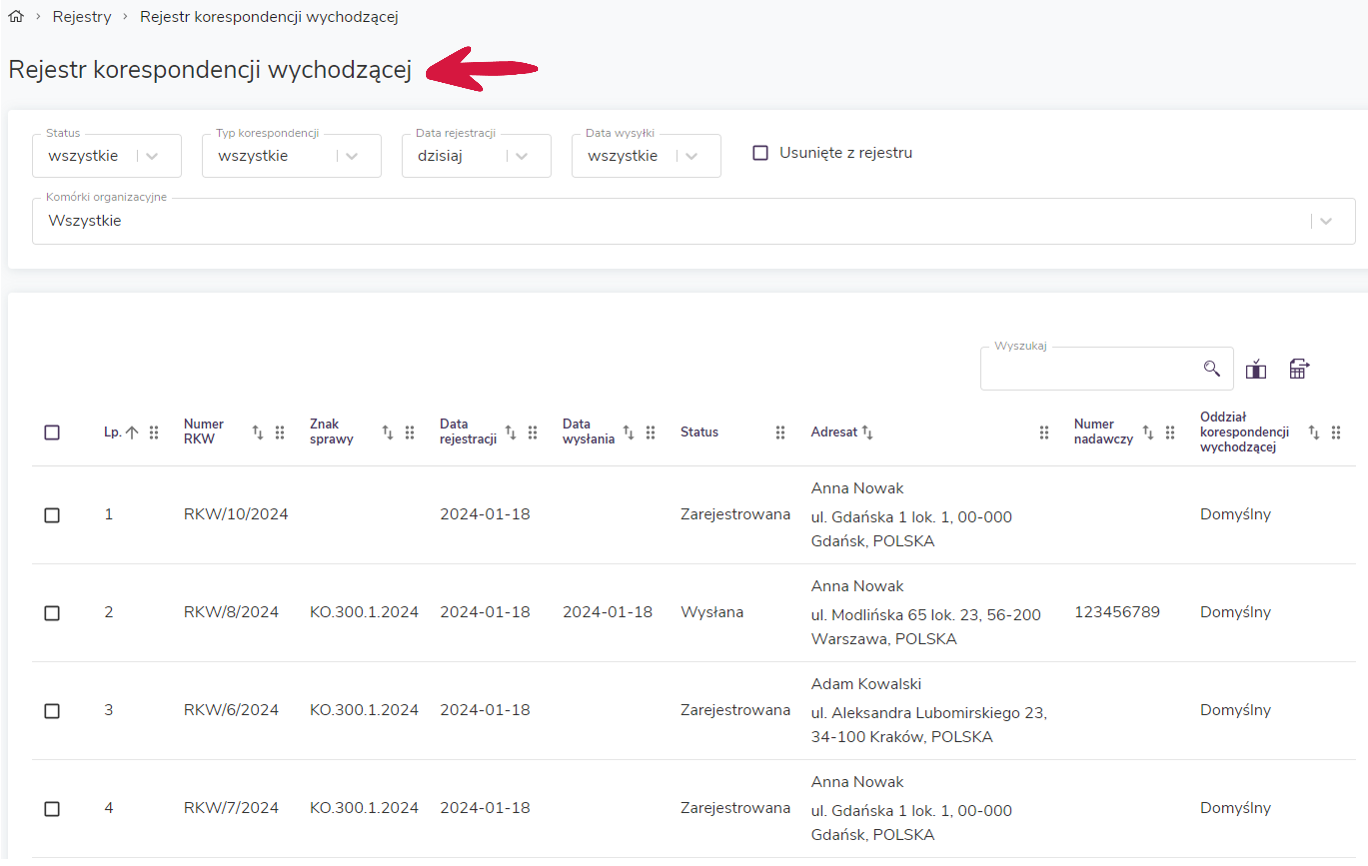Click the home icon in breadcrumb
The height and width of the screenshot is (866, 1368).
(16, 17)
